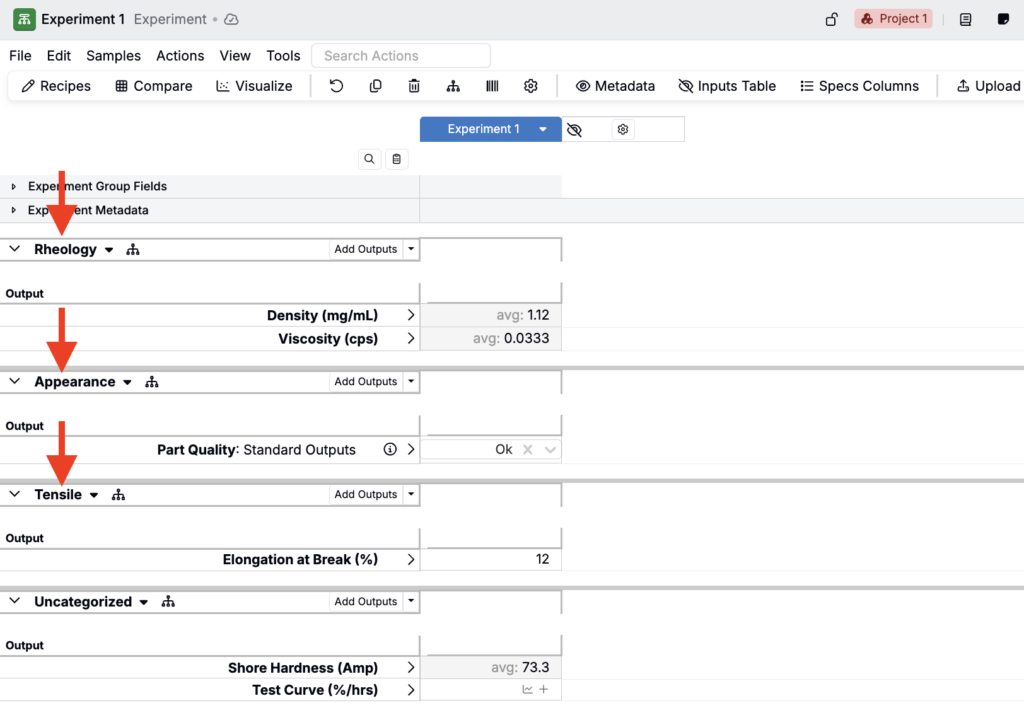This screenshot has height=720, width=1024.
Task: Expand the Experiment Group Fields row
Action: (x=14, y=187)
